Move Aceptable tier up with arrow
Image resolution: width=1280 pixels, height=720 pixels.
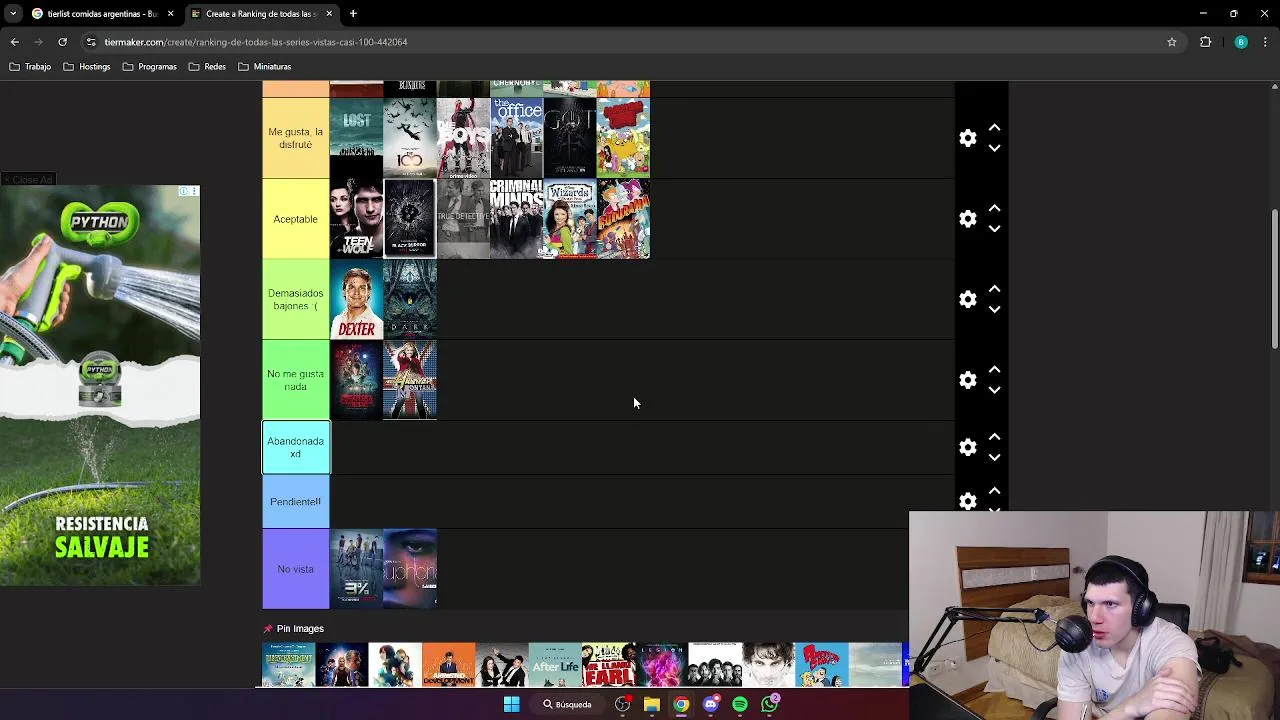[x=994, y=209]
